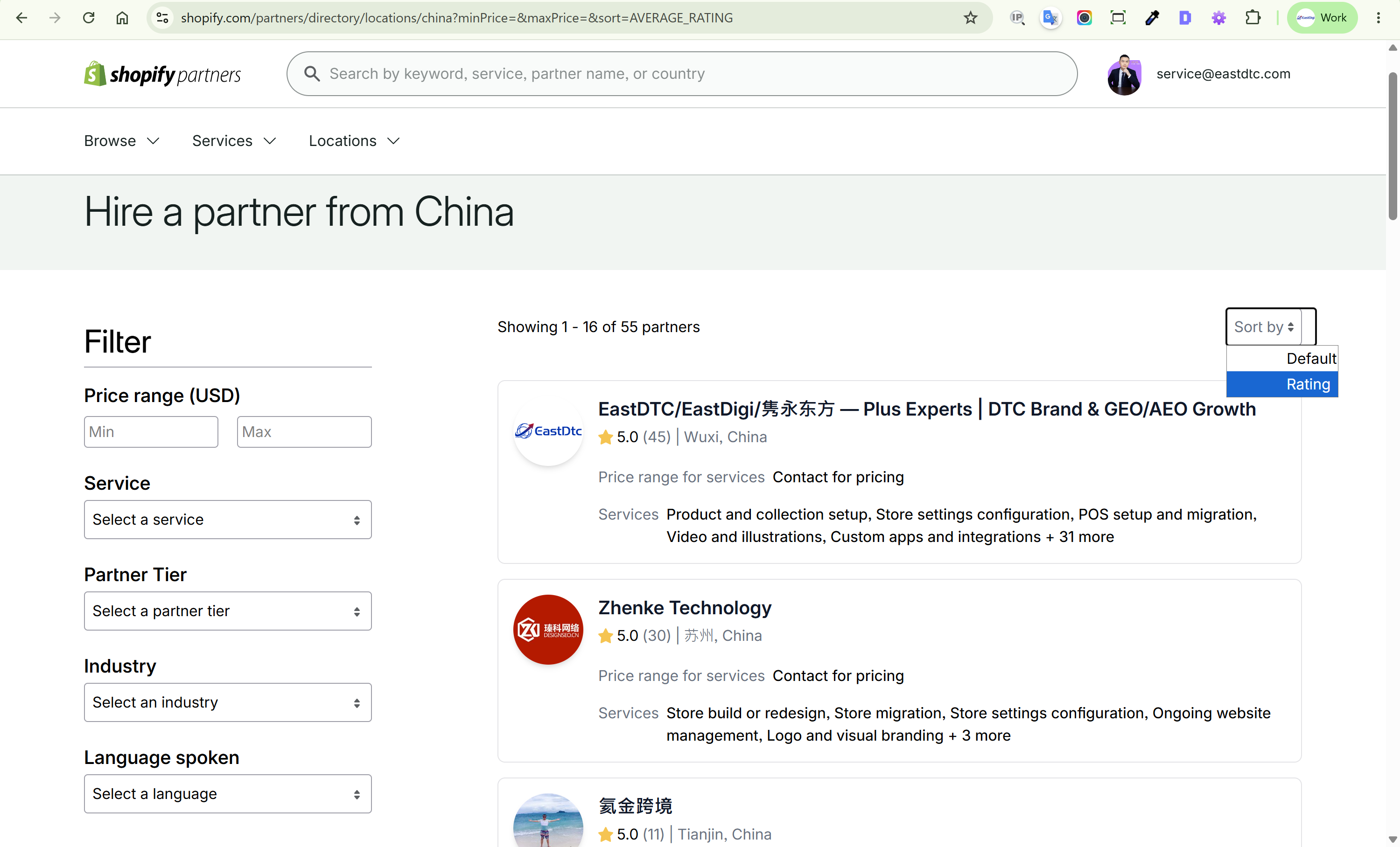This screenshot has width=1400, height=847.
Task: Click the Shopify Partners logo
Action: pos(162,74)
